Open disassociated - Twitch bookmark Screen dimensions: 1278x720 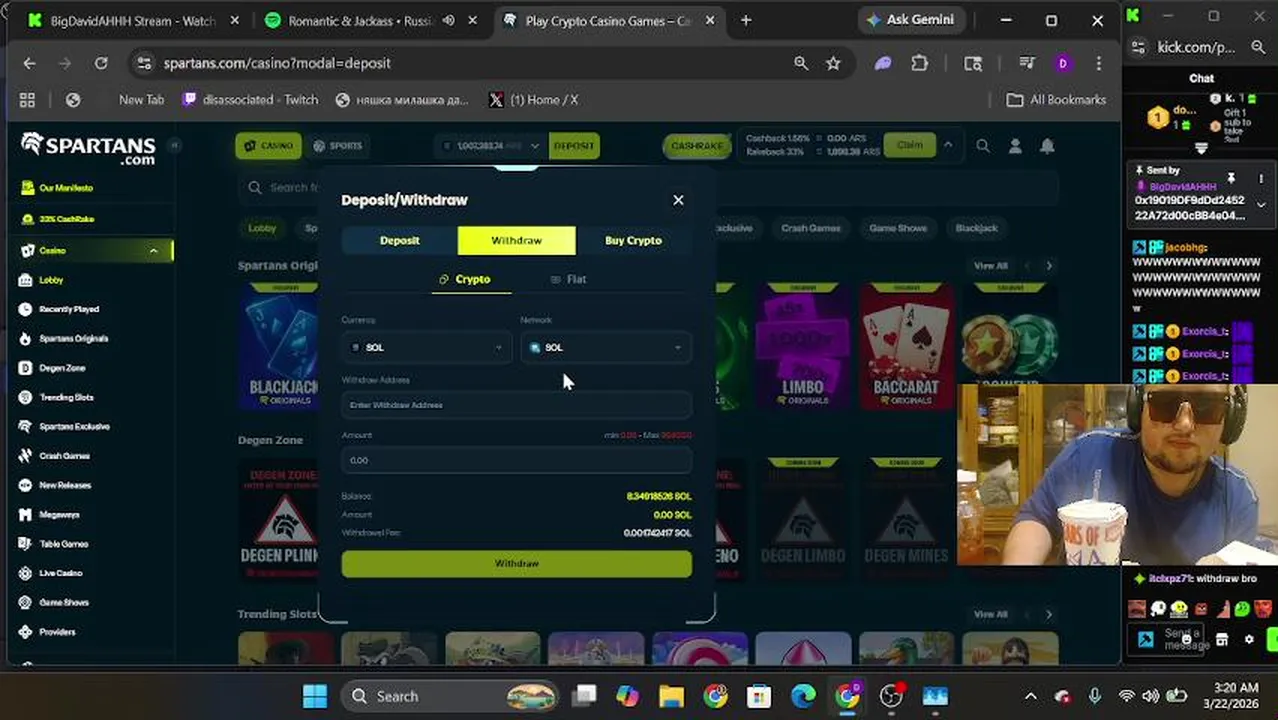[250, 100]
